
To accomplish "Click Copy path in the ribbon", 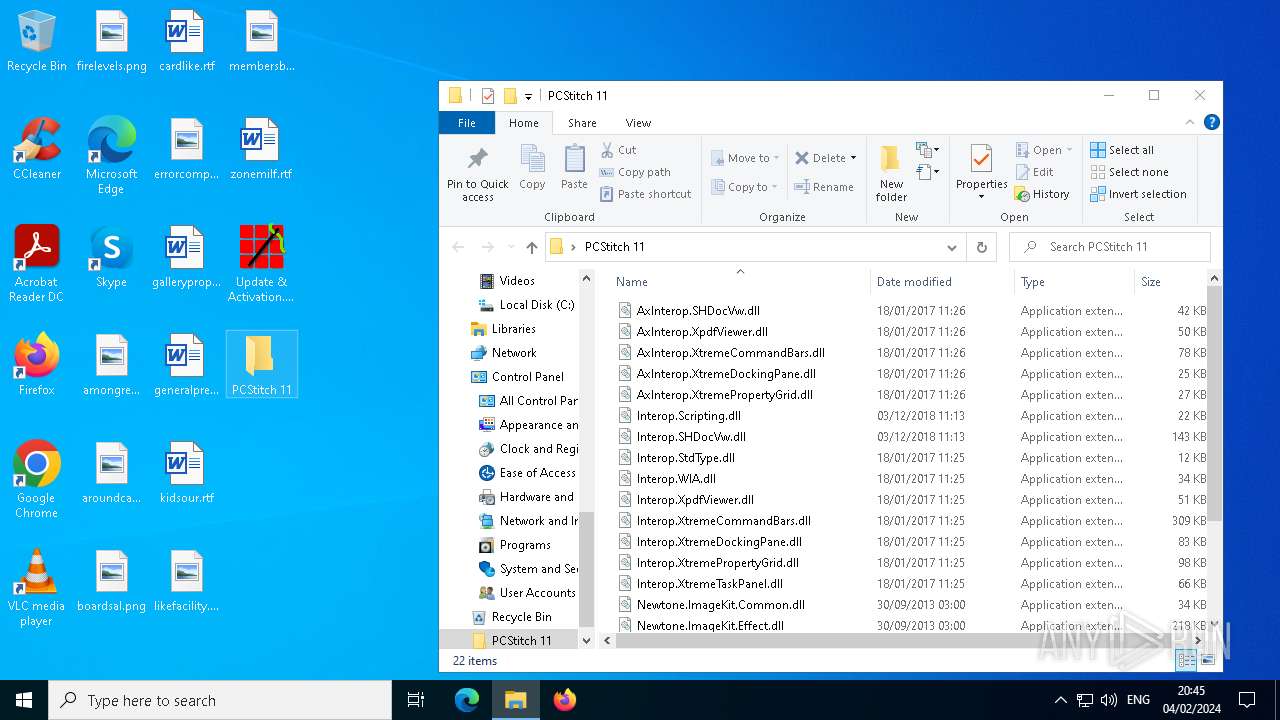I will [635, 172].
